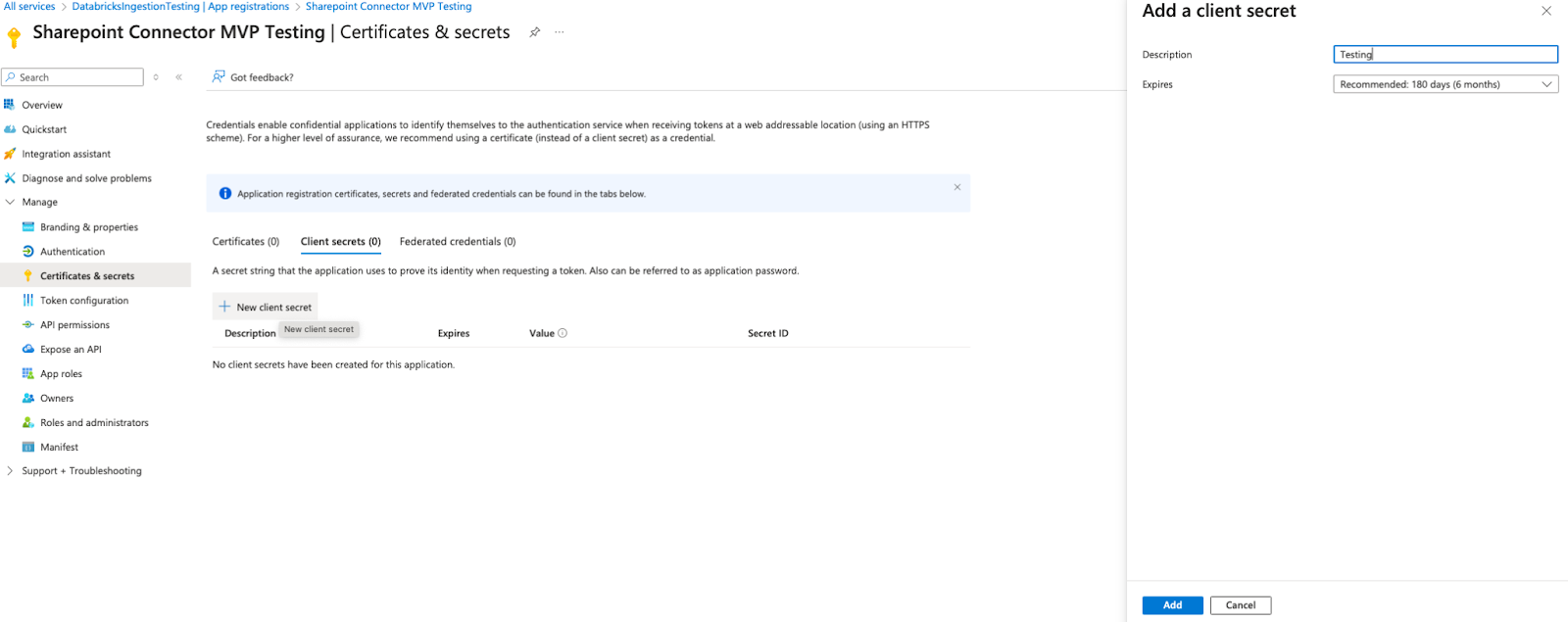Click the Got feedback? link
The image size is (1568, 622).
tap(262, 77)
